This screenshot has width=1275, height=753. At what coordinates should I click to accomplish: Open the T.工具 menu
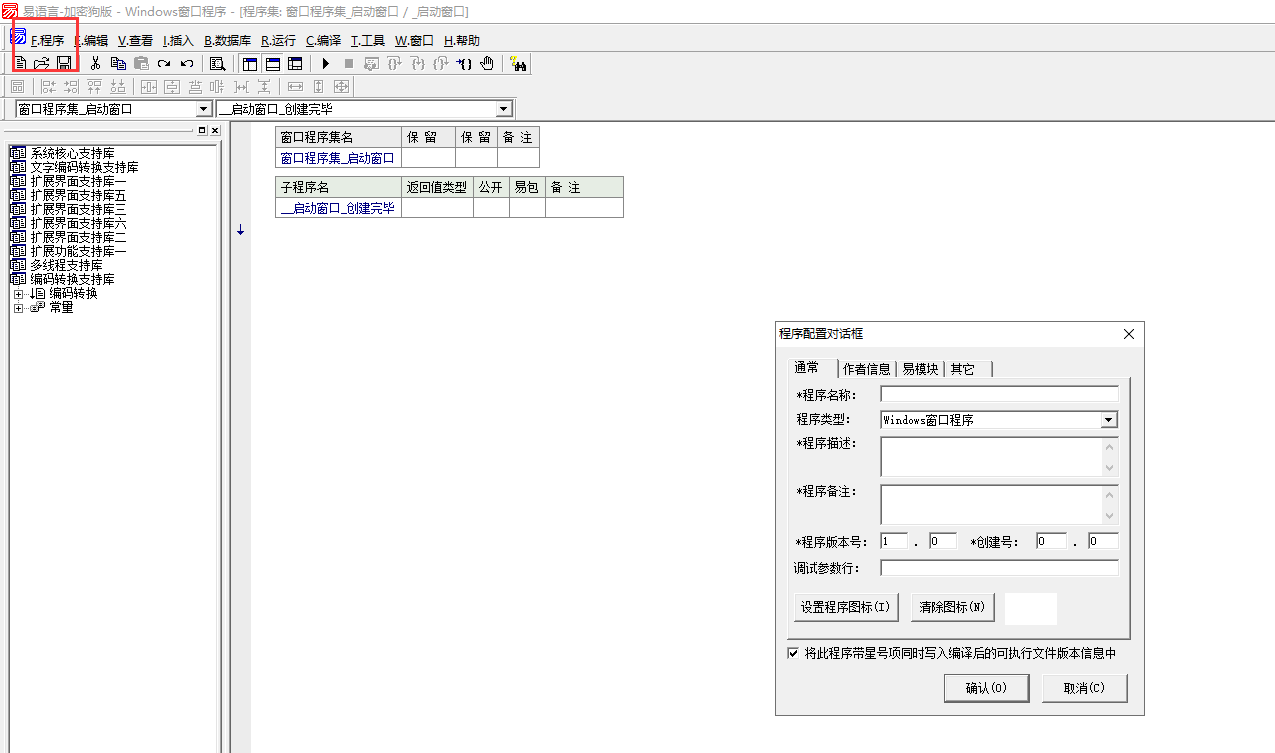coord(367,41)
